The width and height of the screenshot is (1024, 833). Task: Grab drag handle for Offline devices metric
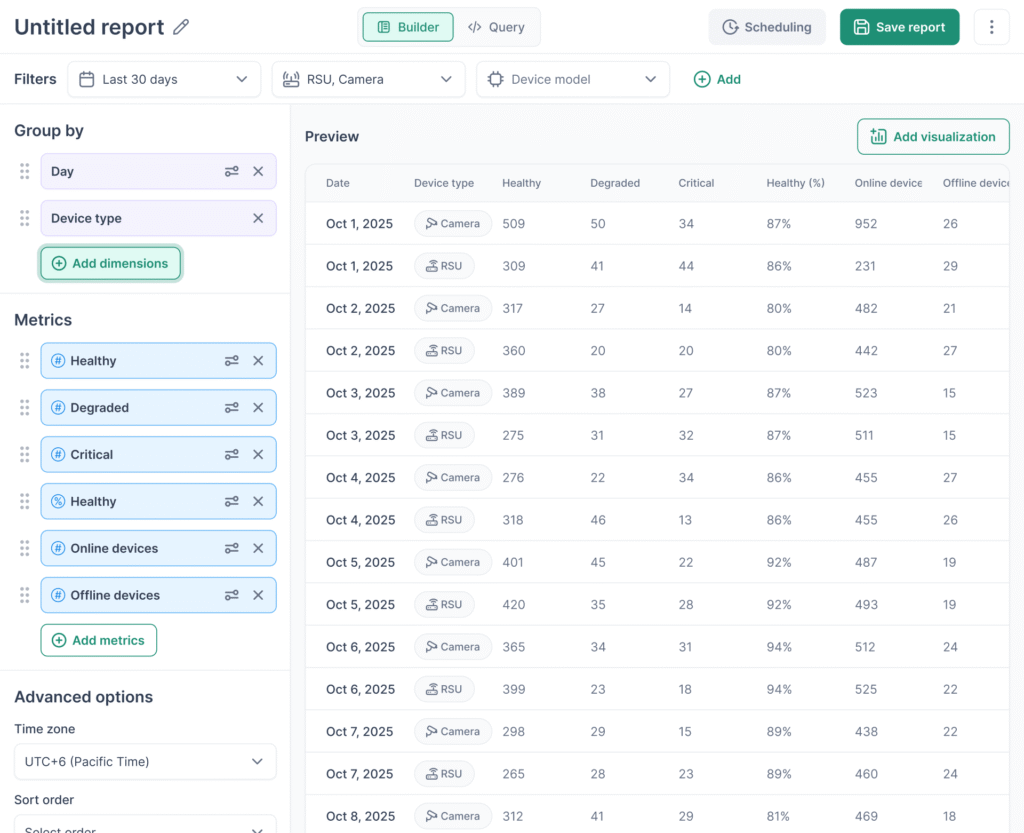pos(25,595)
